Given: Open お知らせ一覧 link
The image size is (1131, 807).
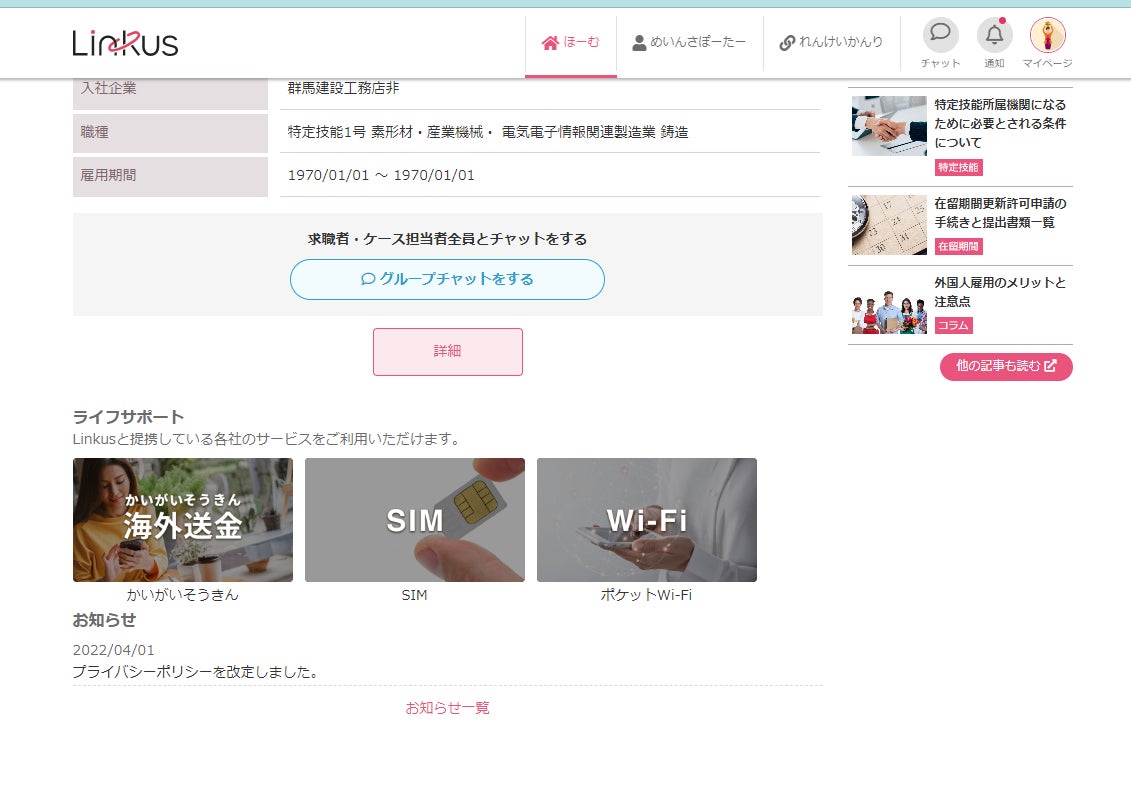Looking at the screenshot, I should click(x=447, y=707).
